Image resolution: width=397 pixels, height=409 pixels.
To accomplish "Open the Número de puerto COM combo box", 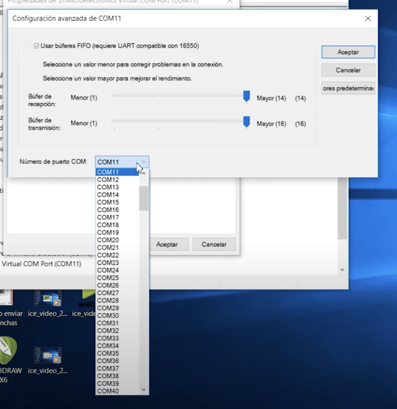I will [122, 162].
